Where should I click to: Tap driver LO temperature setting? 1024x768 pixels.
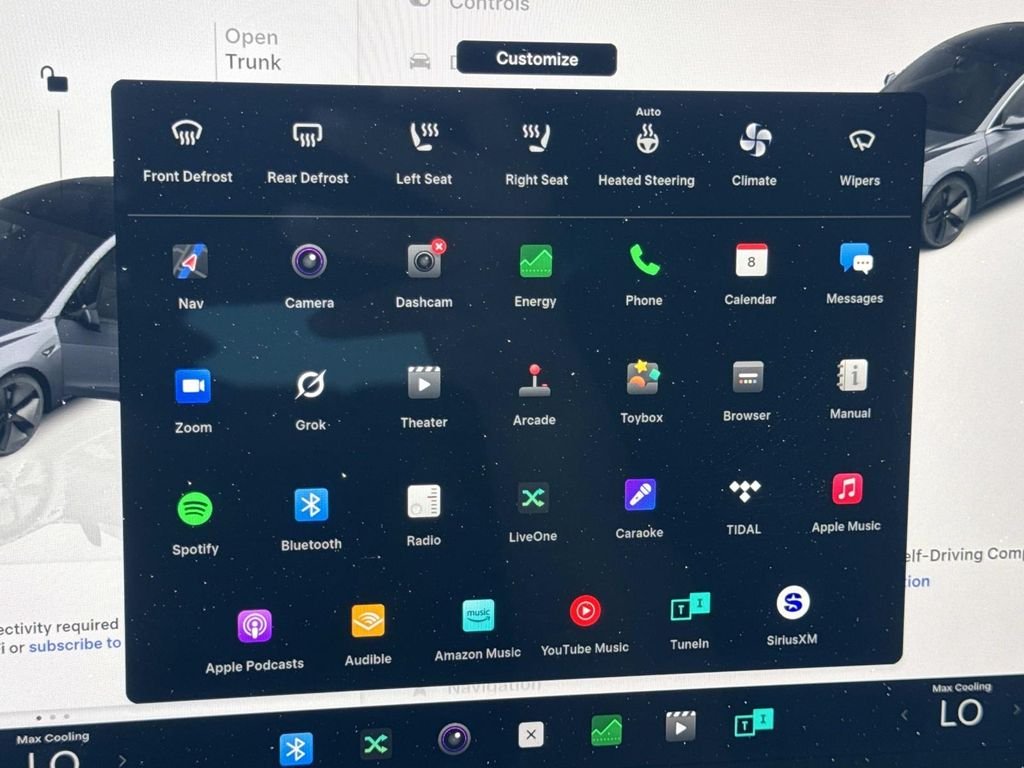[x=54, y=760]
